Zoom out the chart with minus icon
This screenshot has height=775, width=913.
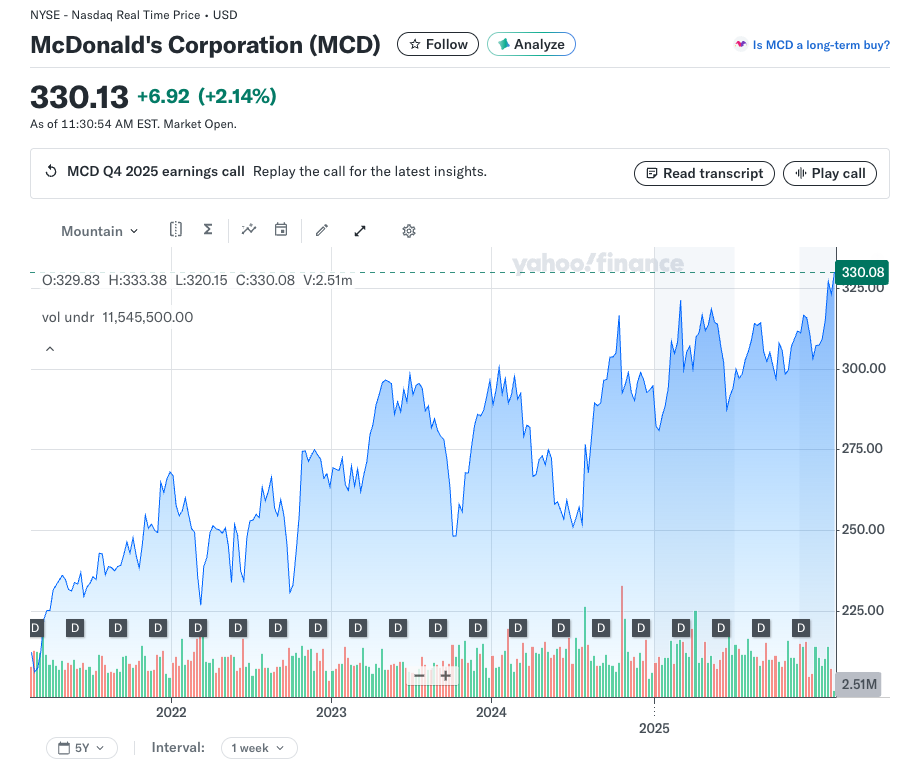tap(420, 676)
